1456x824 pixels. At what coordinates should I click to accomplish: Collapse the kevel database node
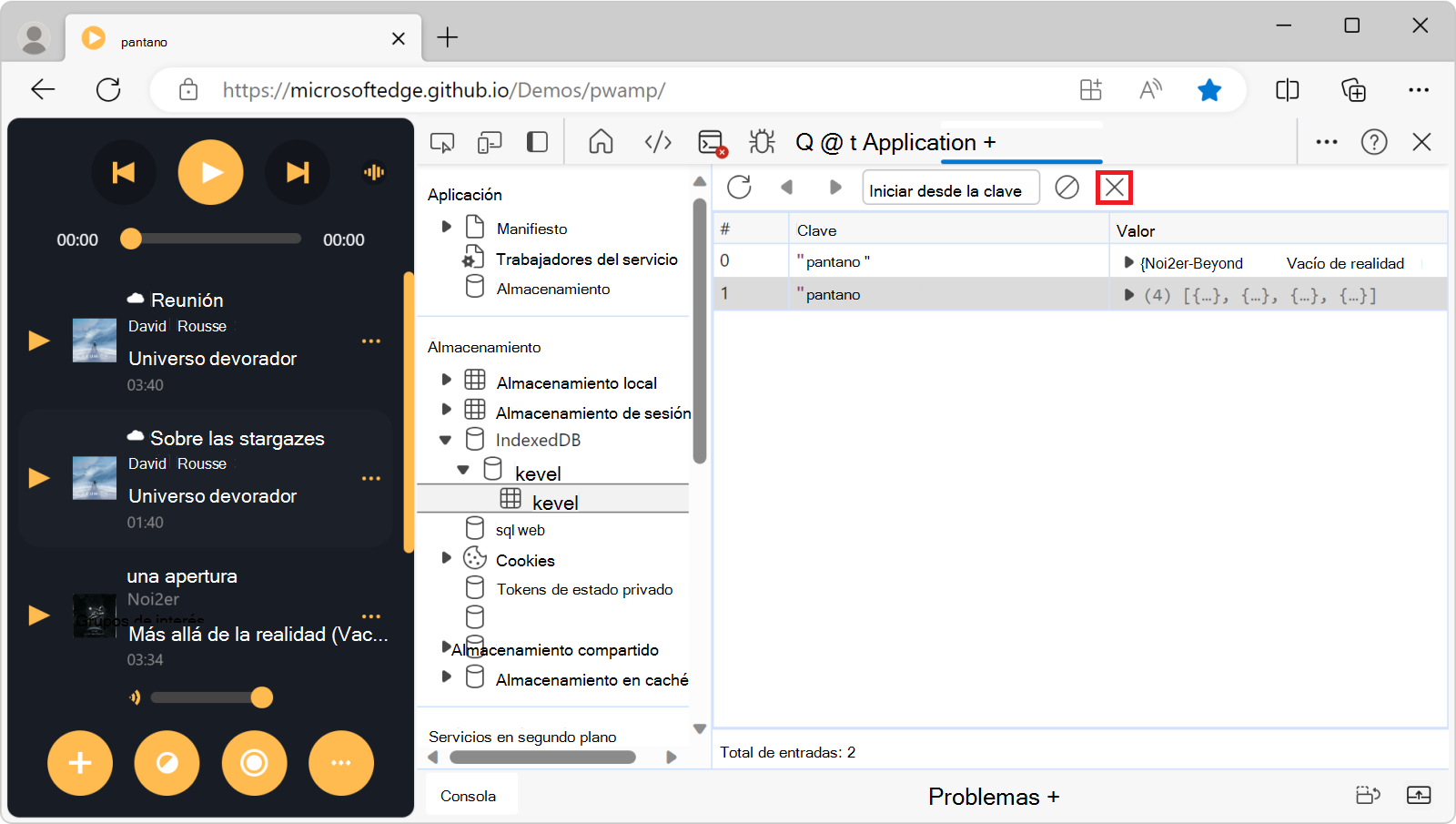(463, 470)
